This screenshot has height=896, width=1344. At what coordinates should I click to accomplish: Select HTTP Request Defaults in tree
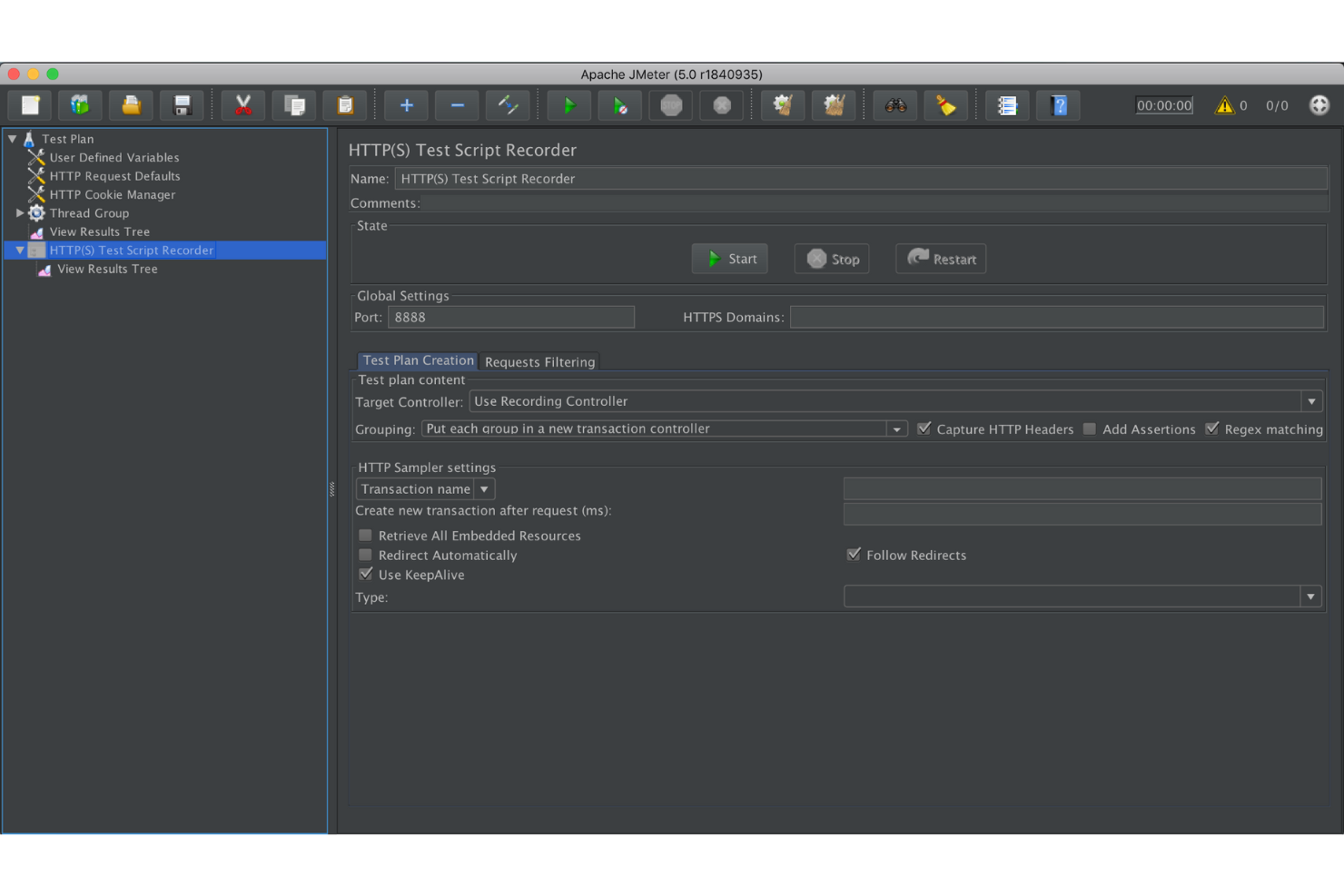click(114, 176)
